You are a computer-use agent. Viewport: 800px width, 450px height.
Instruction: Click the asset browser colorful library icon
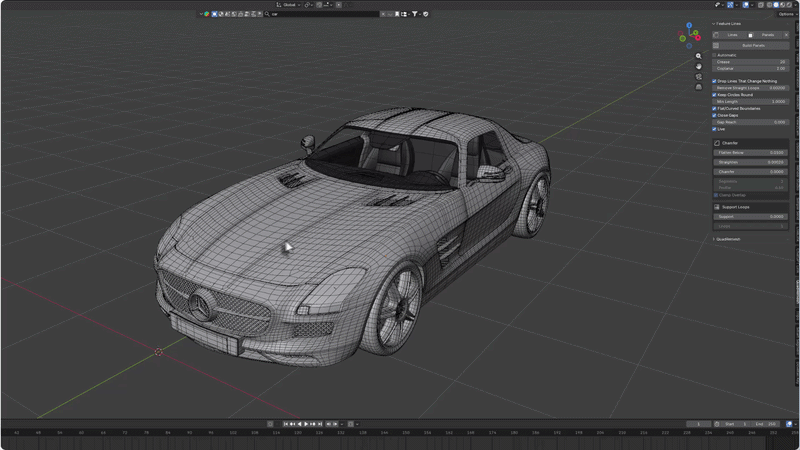[207, 14]
